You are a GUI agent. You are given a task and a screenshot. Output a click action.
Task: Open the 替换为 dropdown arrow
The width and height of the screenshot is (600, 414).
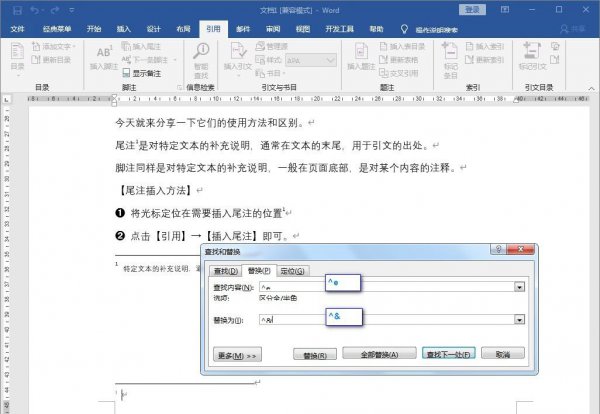(520, 320)
